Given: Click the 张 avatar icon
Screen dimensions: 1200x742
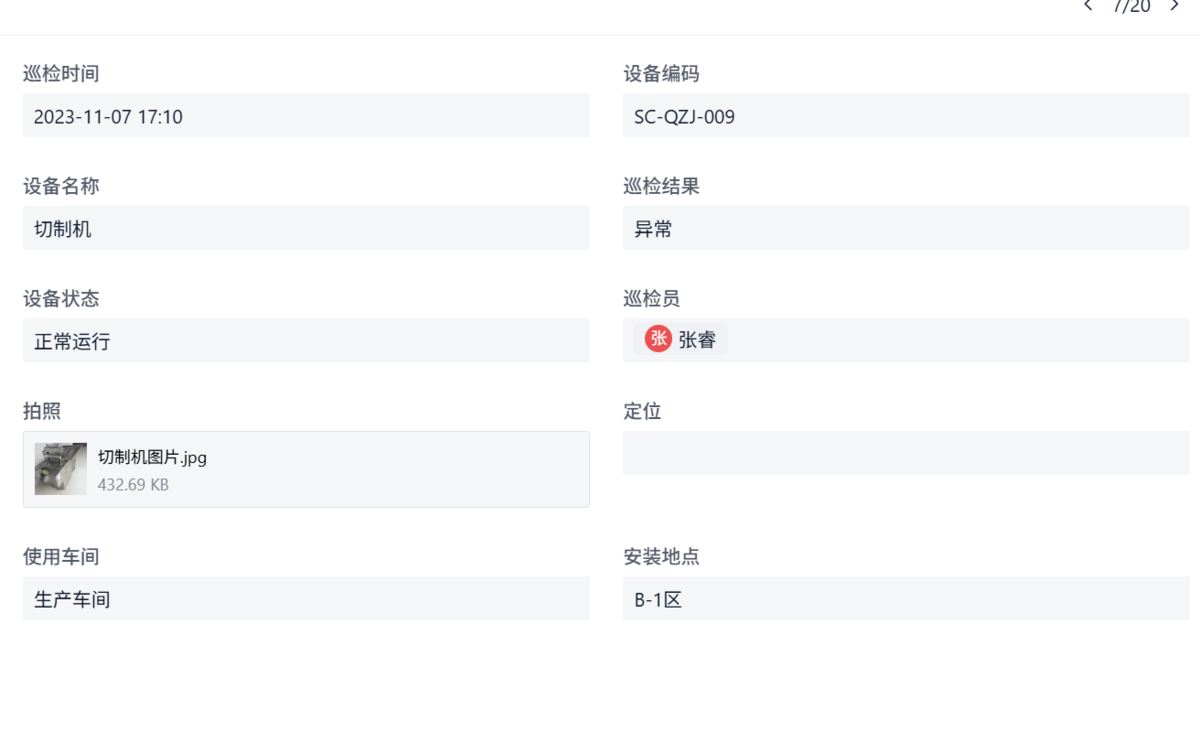Looking at the screenshot, I should pos(658,339).
